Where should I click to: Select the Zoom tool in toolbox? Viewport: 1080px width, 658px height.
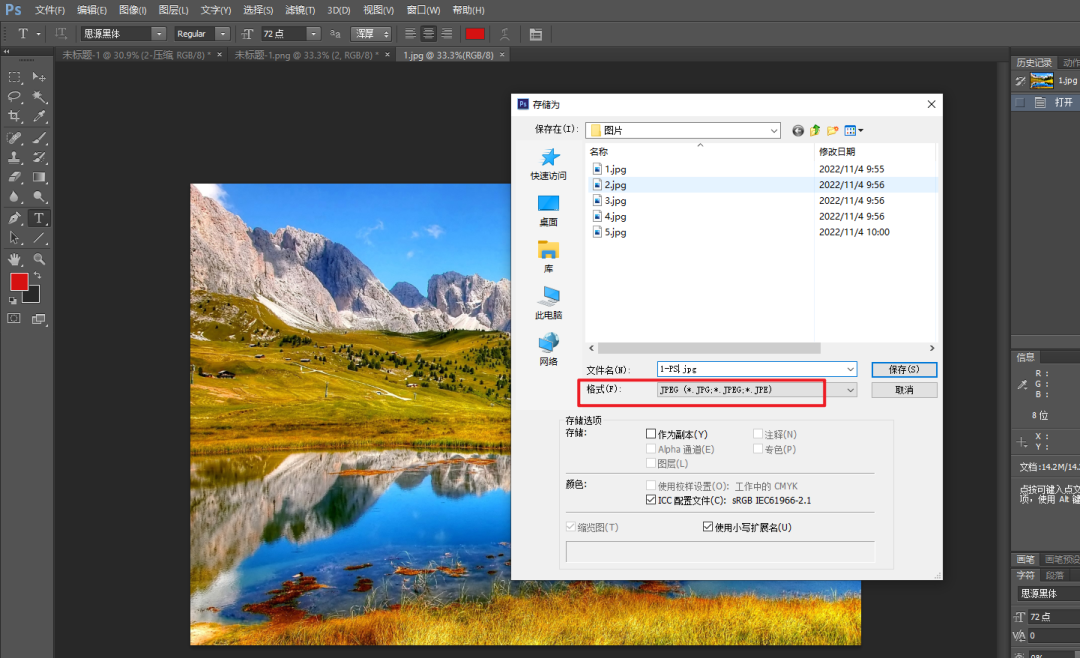click(39, 259)
